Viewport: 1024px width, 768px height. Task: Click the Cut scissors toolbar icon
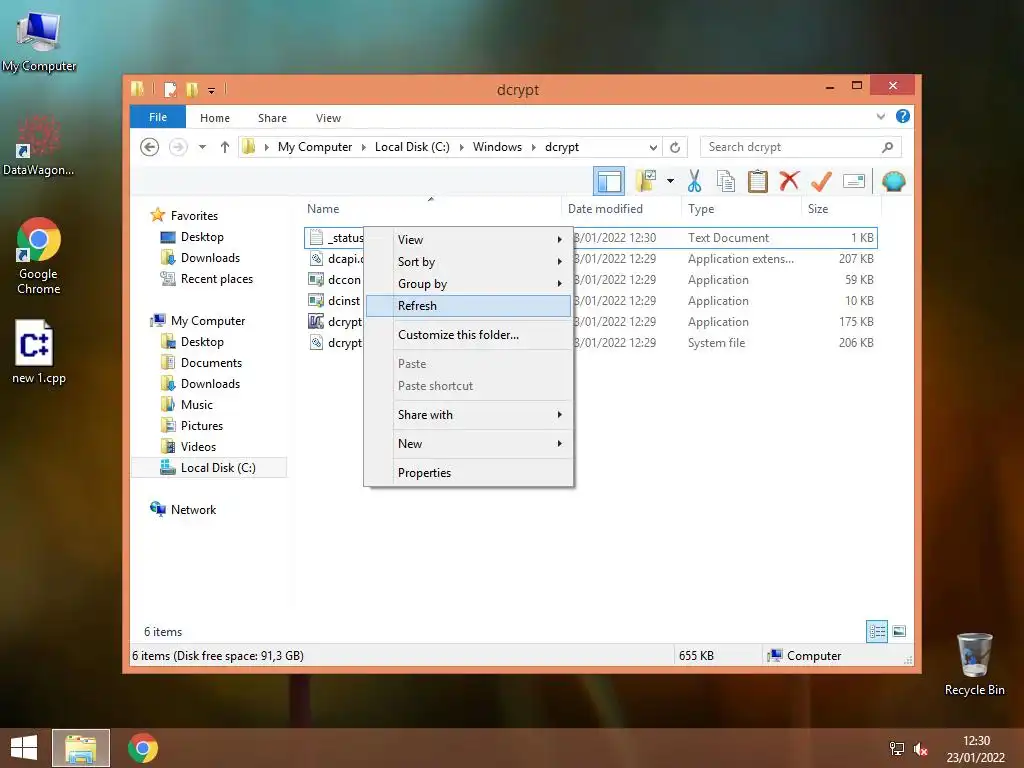coord(694,181)
